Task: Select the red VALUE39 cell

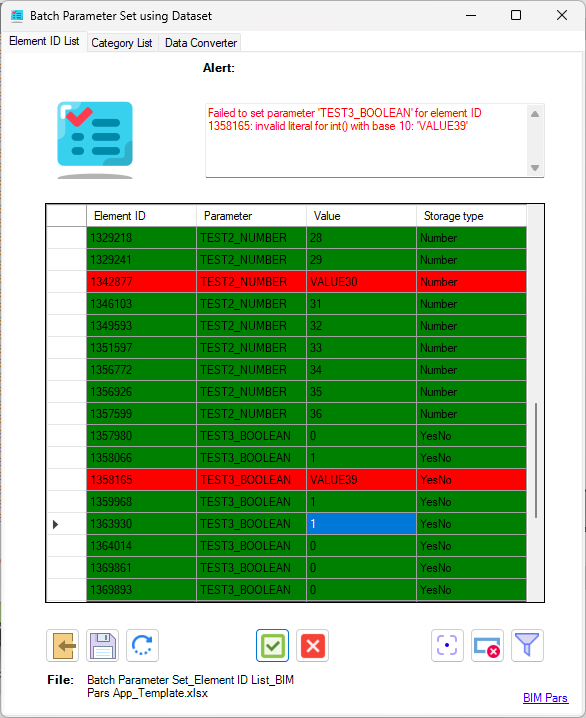Action: tap(361, 480)
